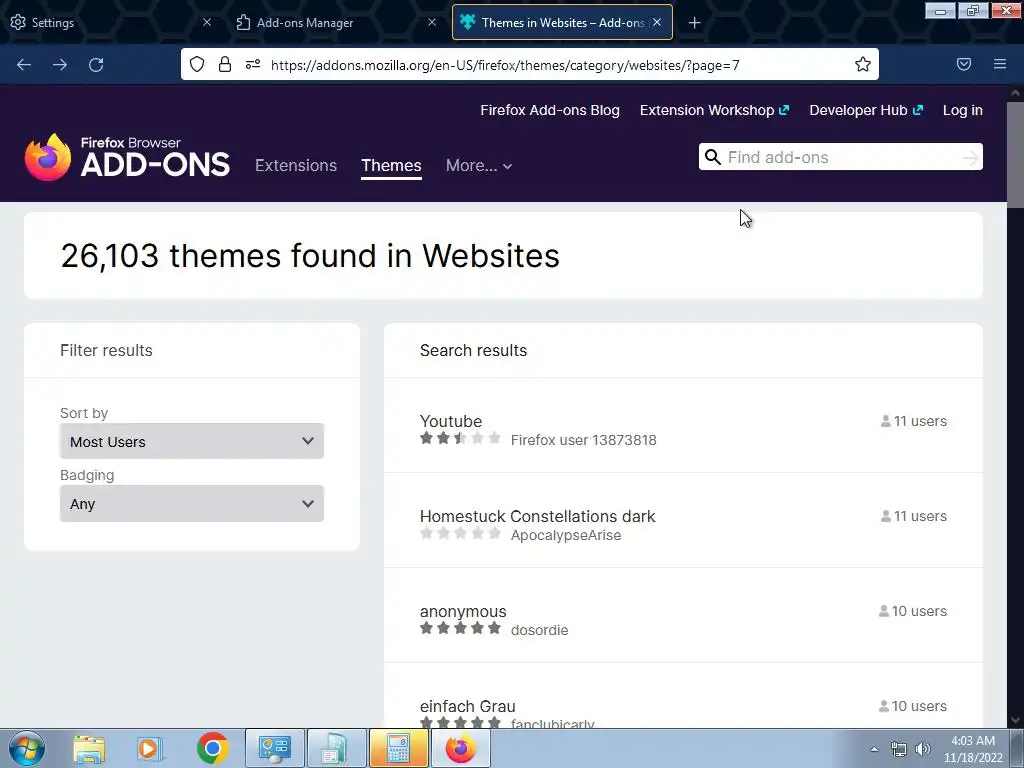The image size is (1024, 768).
Task: Open tracking protection shield icon
Action: point(197,64)
